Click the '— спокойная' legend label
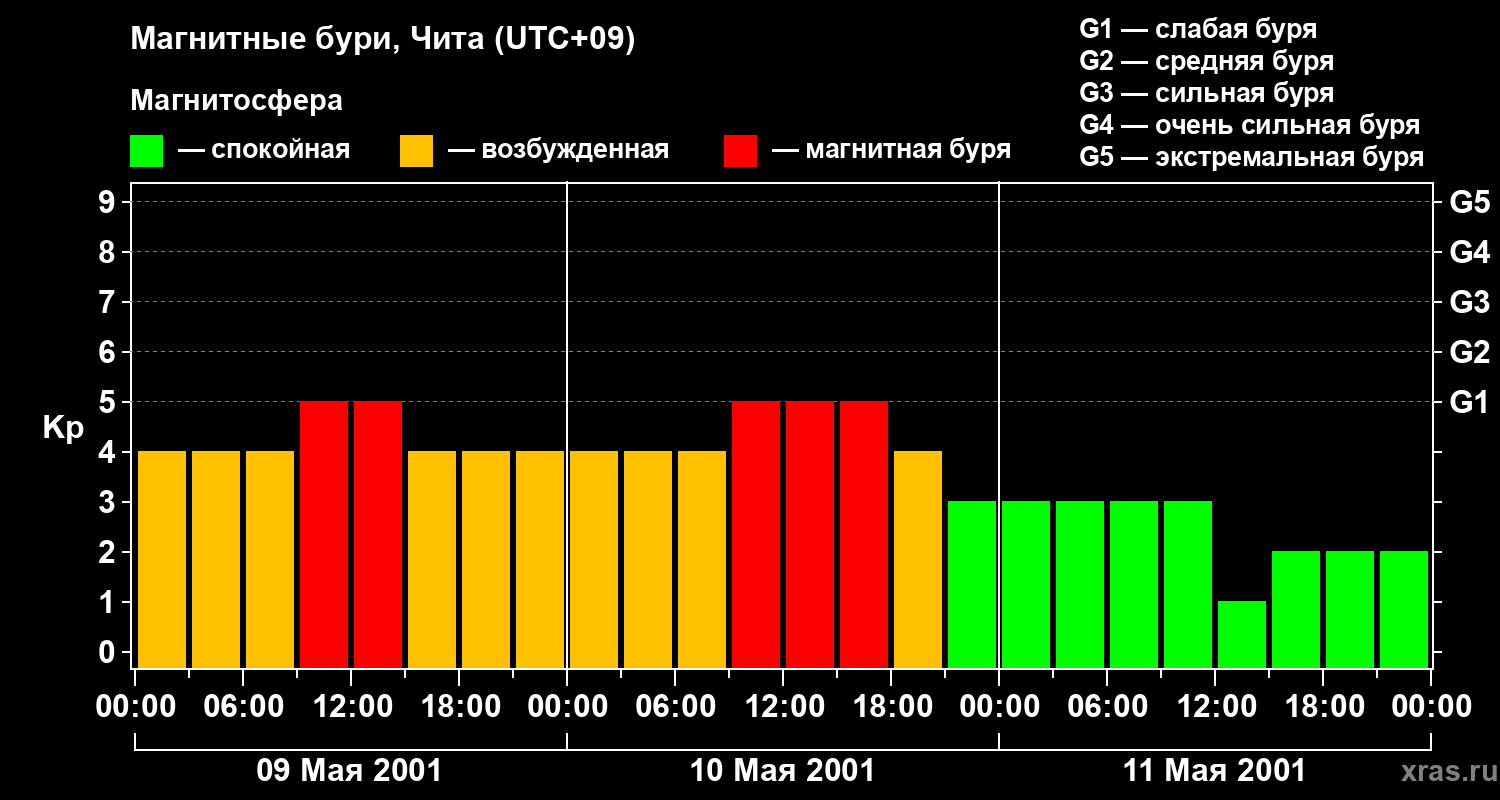The width and height of the screenshot is (1500, 800). [x=264, y=150]
